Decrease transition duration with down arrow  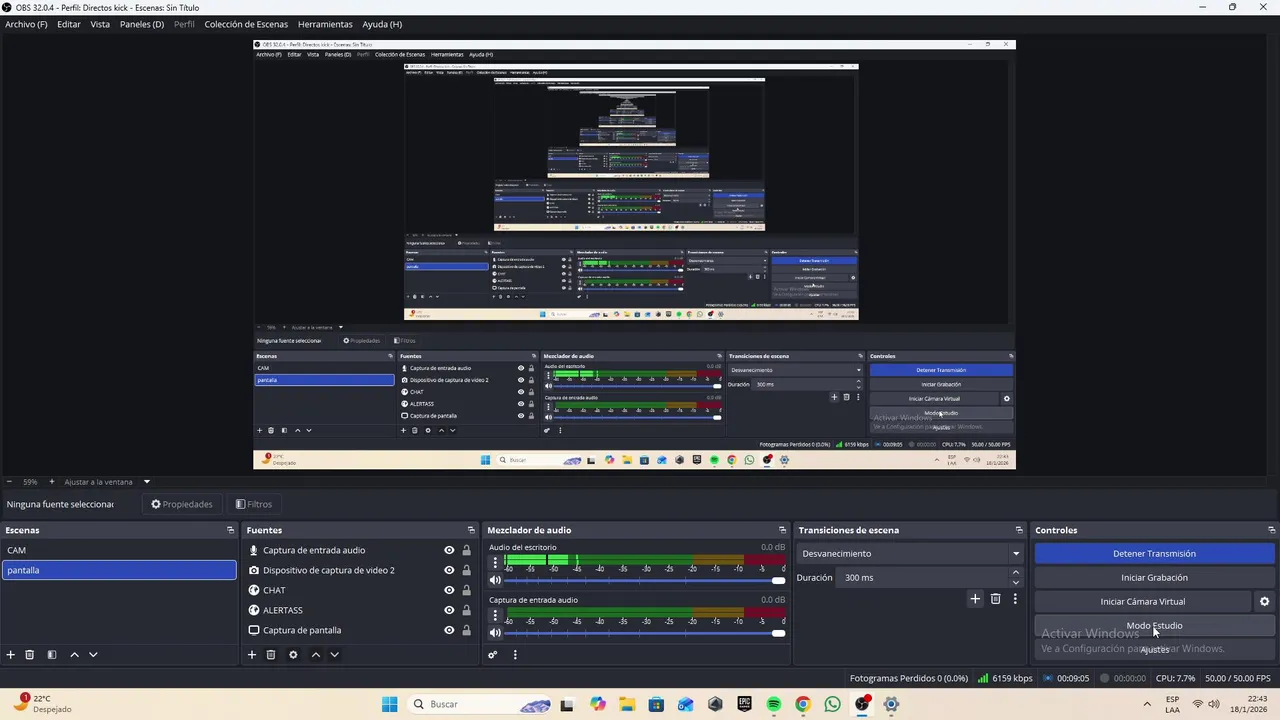click(x=1015, y=582)
